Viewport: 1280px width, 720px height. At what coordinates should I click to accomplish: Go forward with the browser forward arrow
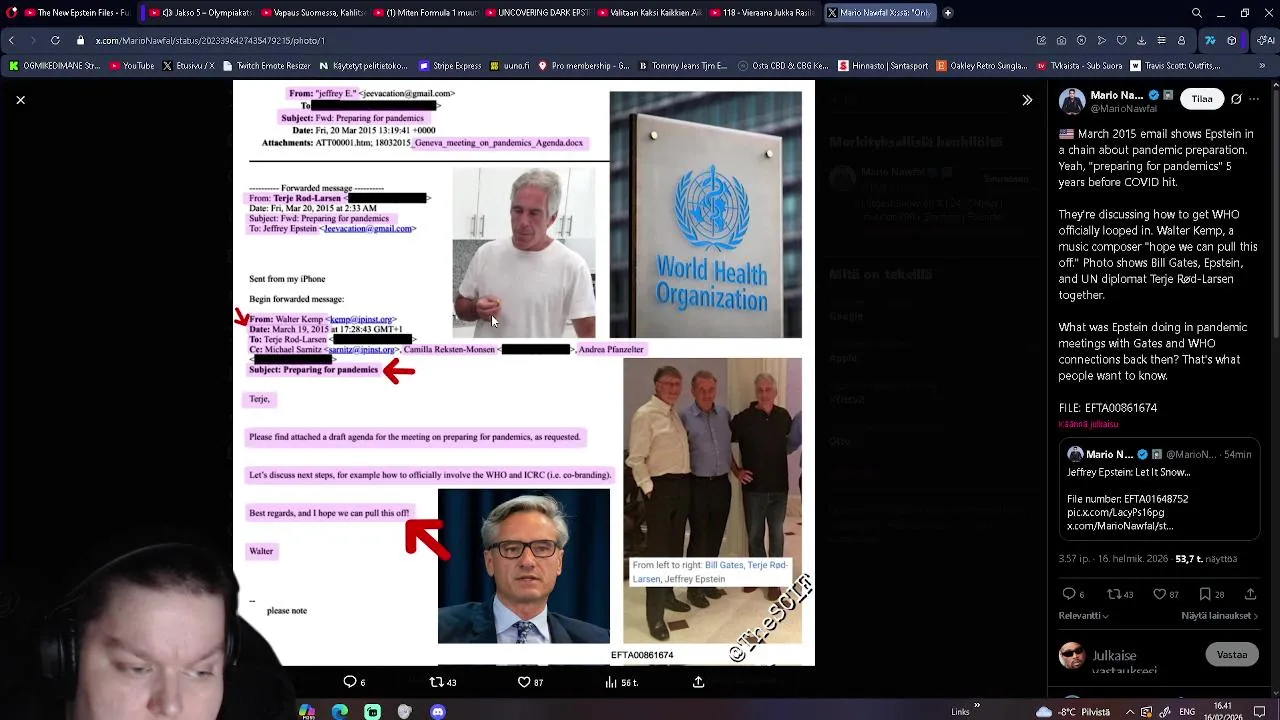32,40
